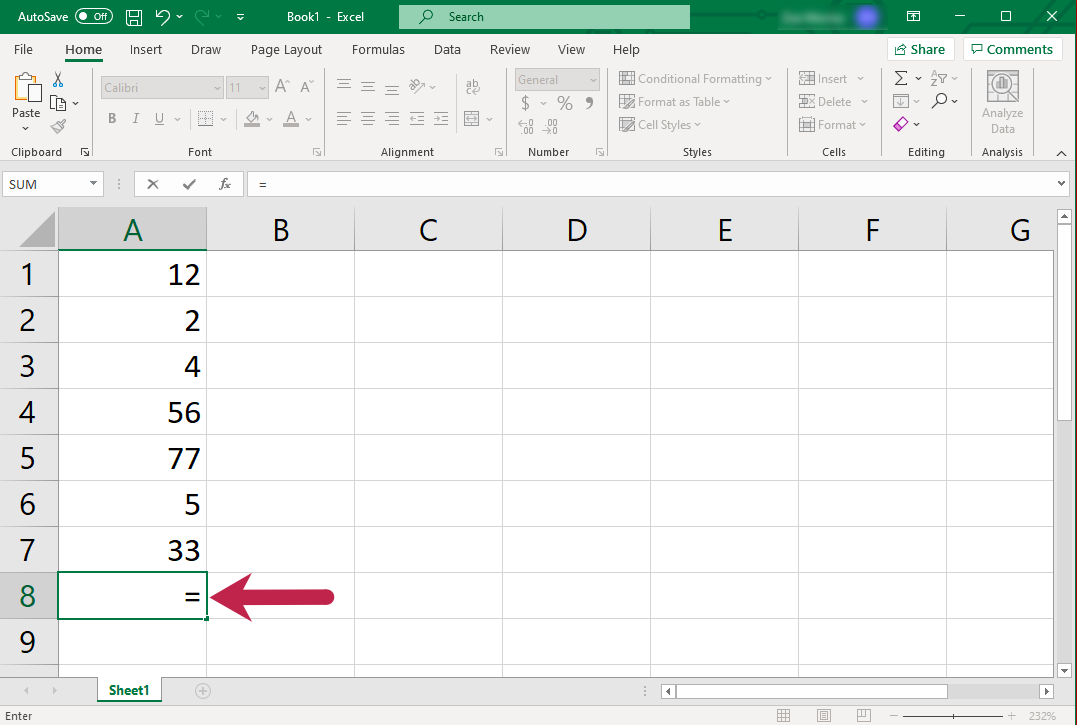Click the Increase Decimal icon
The height and width of the screenshot is (725, 1077).
[526, 126]
